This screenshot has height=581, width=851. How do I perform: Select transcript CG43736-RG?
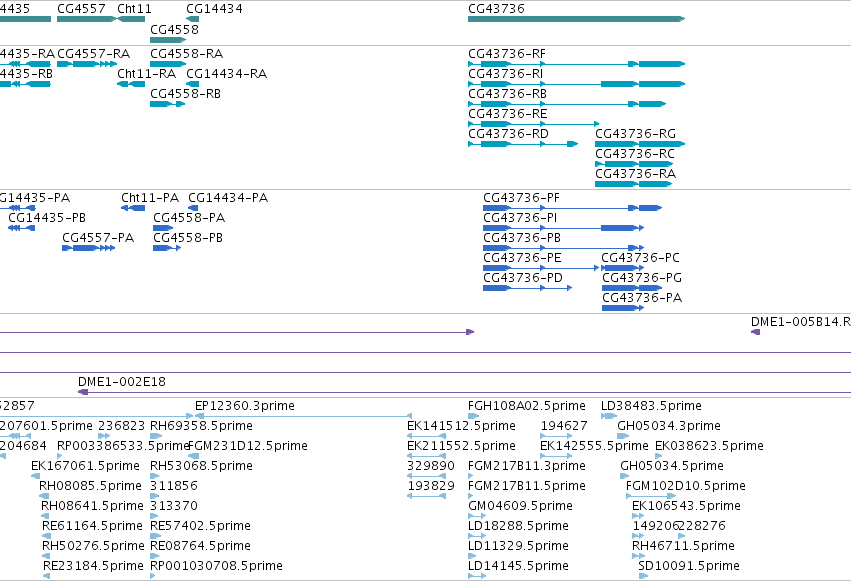[x=640, y=144]
